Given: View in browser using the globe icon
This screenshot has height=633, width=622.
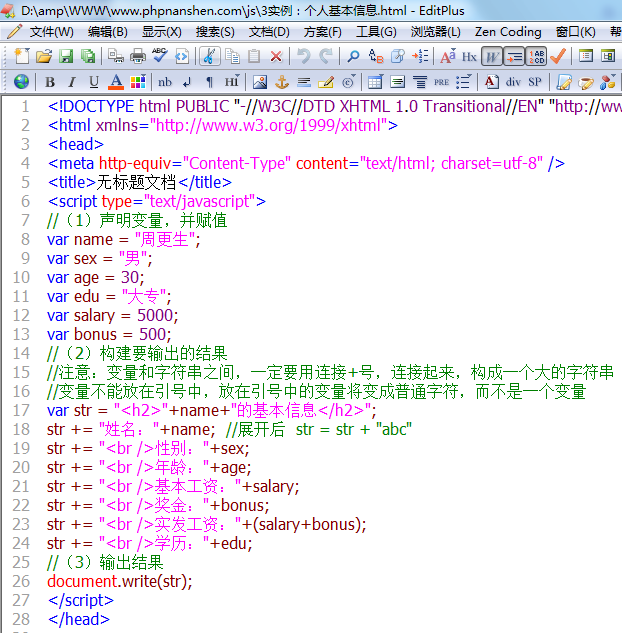Looking at the screenshot, I should click(x=21, y=82).
